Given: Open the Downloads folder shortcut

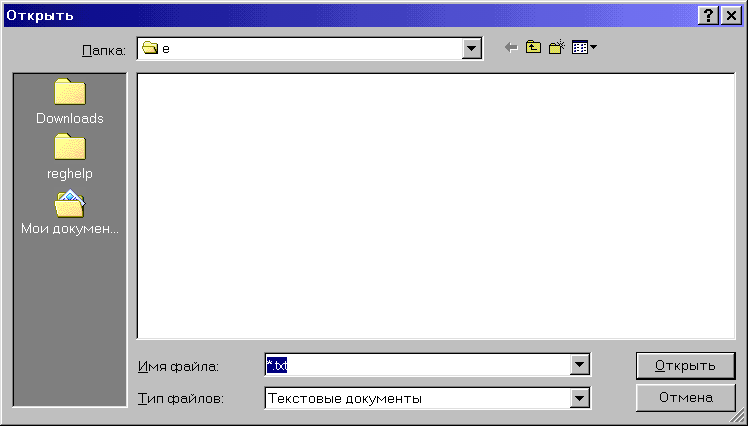Looking at the screenshot, I should [x=70, y=102].
